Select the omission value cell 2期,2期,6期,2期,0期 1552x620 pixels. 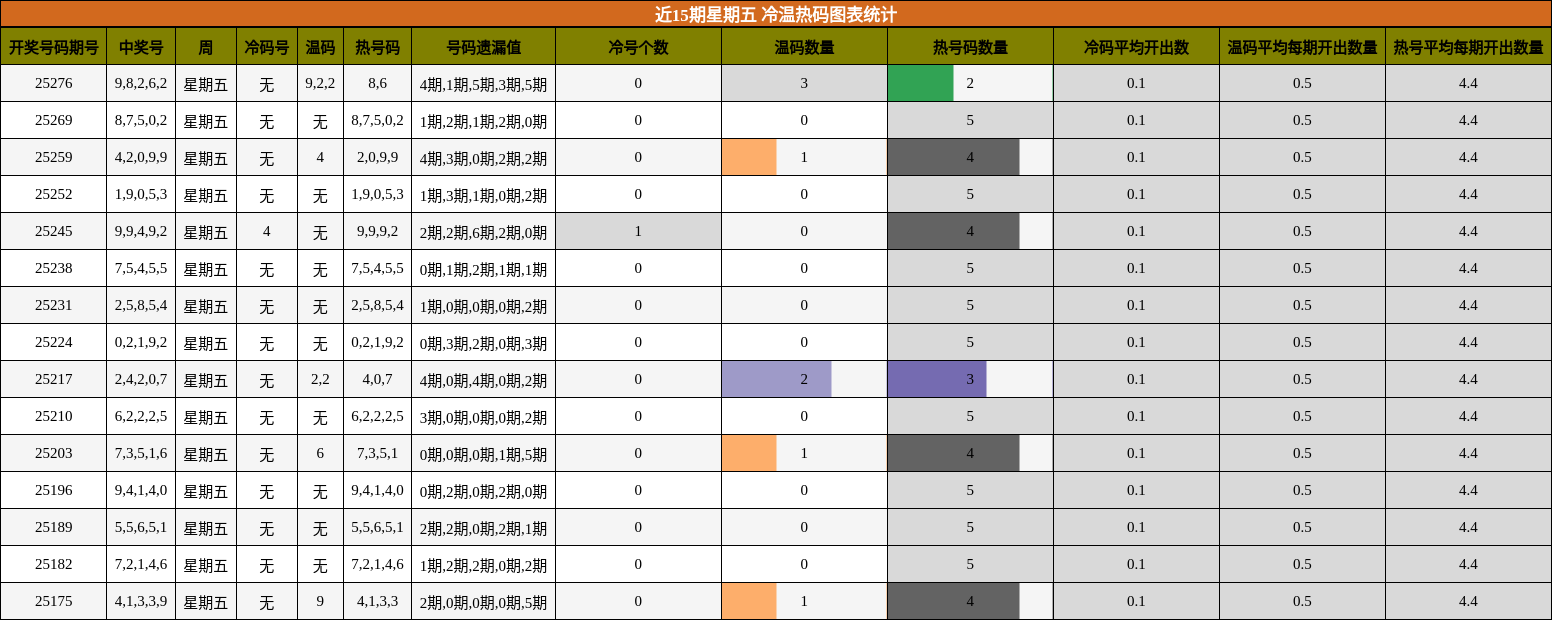[x=483, y=232]
